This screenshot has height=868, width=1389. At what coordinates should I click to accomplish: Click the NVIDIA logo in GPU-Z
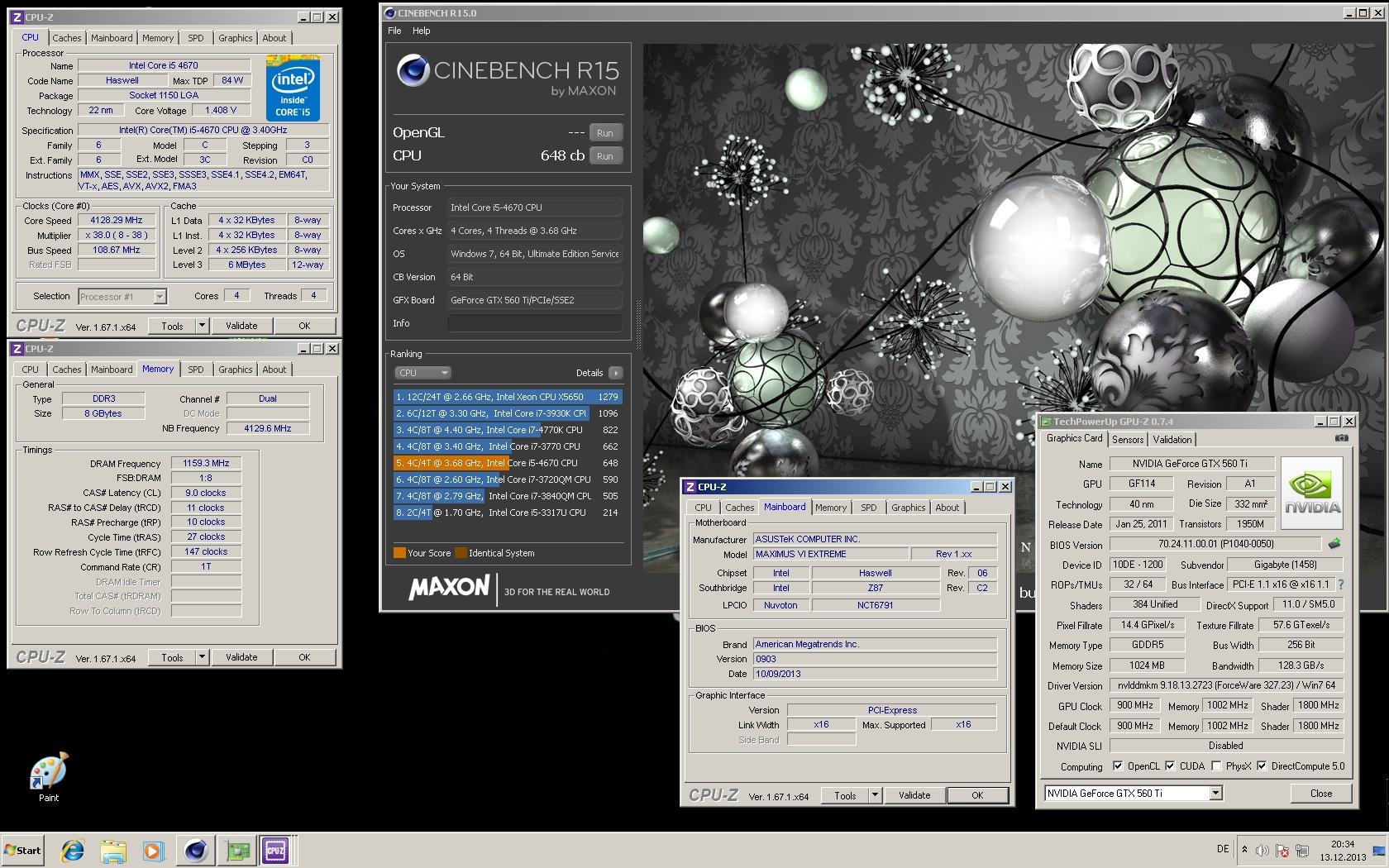pos(1313,494)
